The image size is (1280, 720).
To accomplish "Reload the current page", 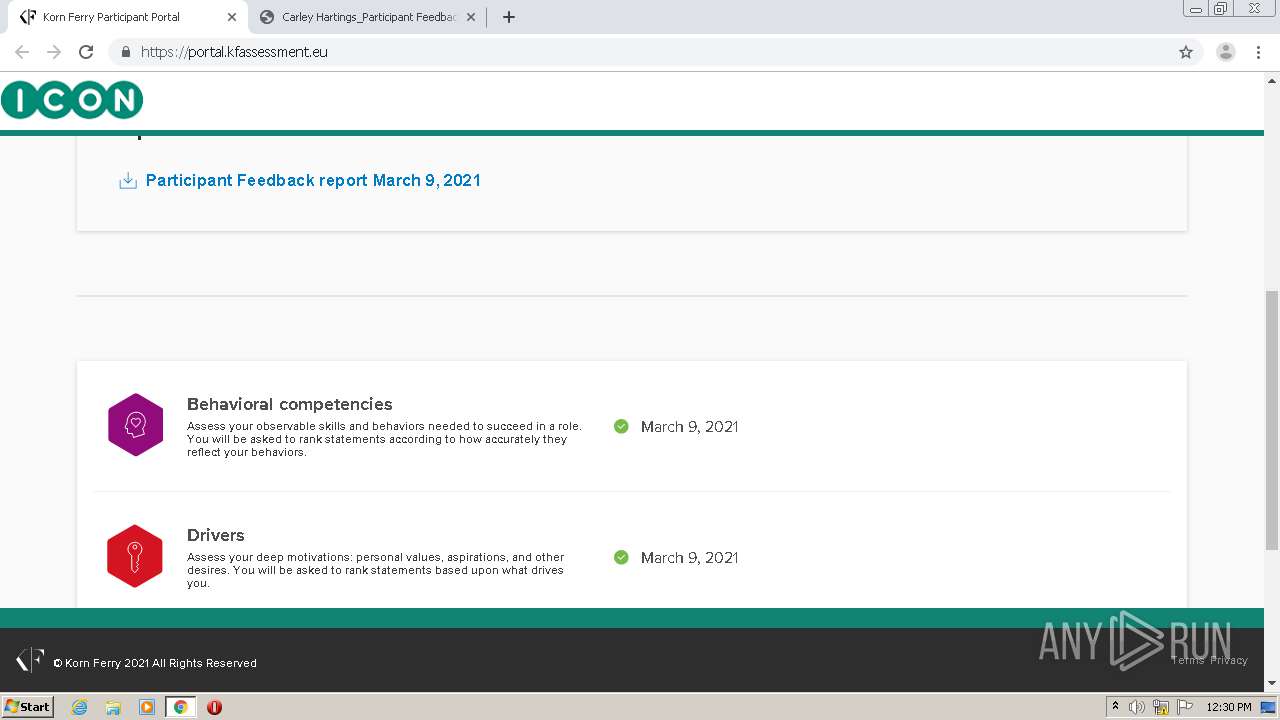I will click(x=86, y=52).
